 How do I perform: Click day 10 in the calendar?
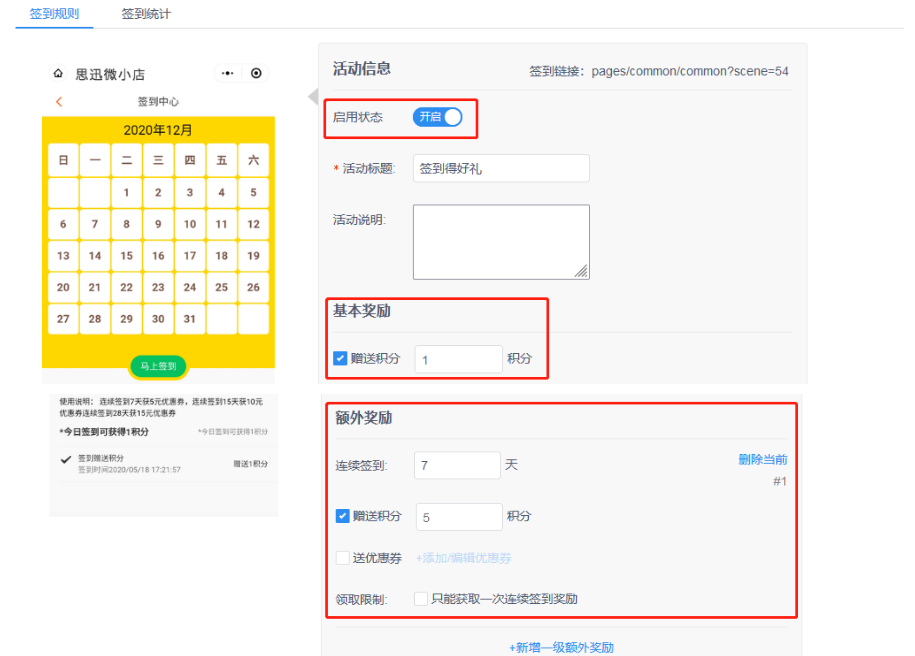tap(190, 224)
